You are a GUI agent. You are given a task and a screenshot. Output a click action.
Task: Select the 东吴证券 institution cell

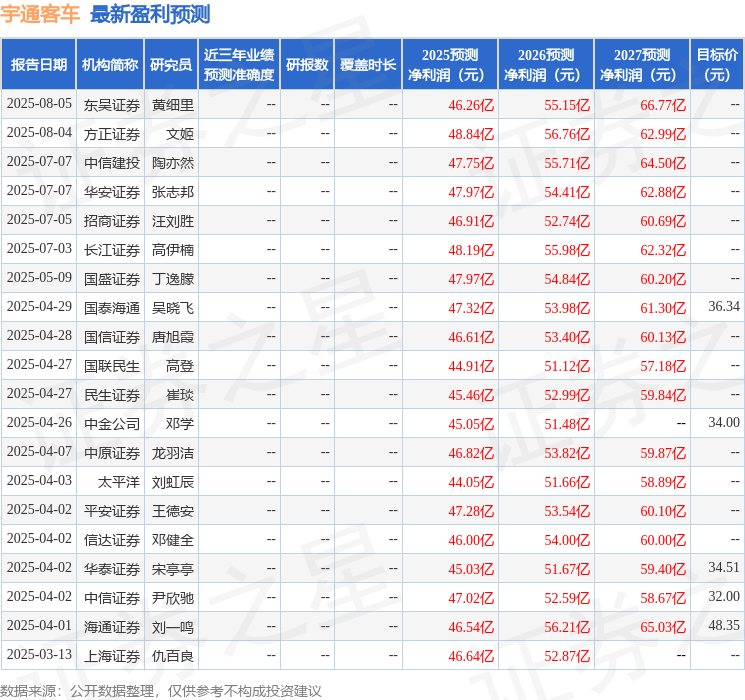click(112, 105)
